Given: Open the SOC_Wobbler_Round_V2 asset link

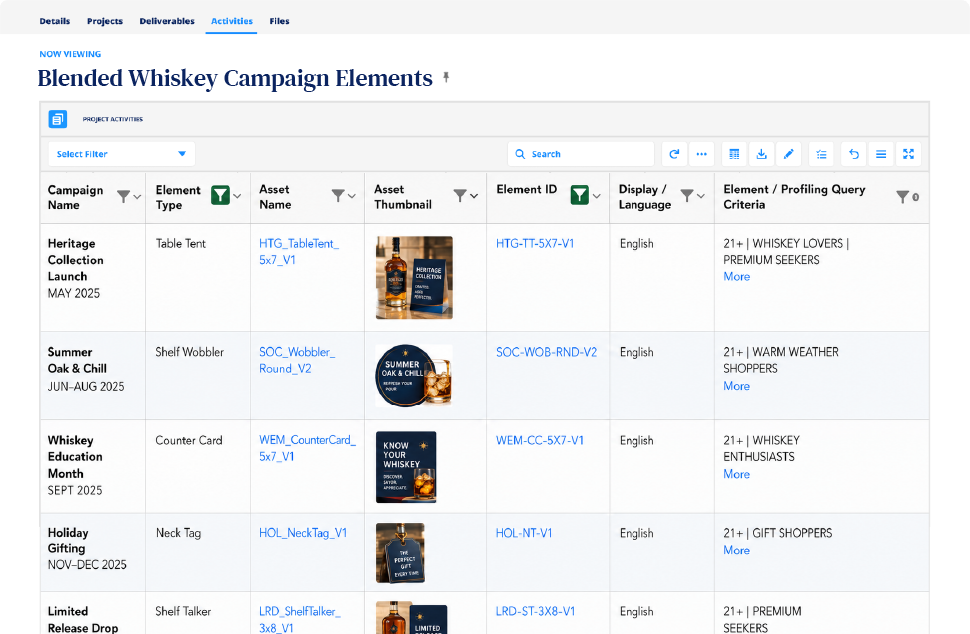Looking at the screenshot, I should pyautogui.click(x=297, y=360).
